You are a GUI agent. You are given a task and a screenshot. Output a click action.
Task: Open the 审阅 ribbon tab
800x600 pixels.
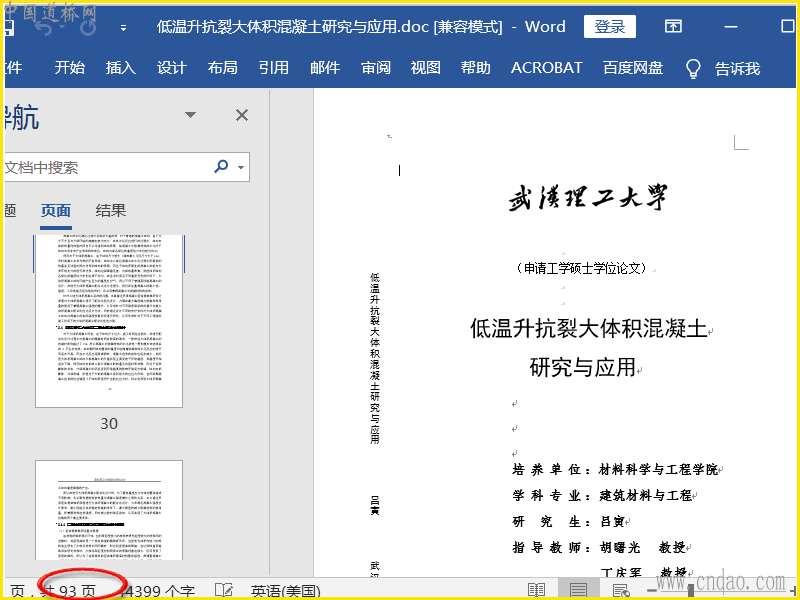pos(376,68)
